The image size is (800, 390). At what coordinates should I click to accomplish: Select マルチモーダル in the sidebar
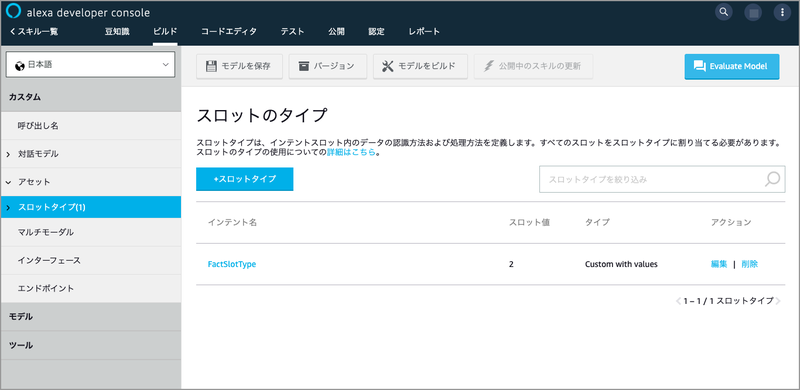point(90,232)
